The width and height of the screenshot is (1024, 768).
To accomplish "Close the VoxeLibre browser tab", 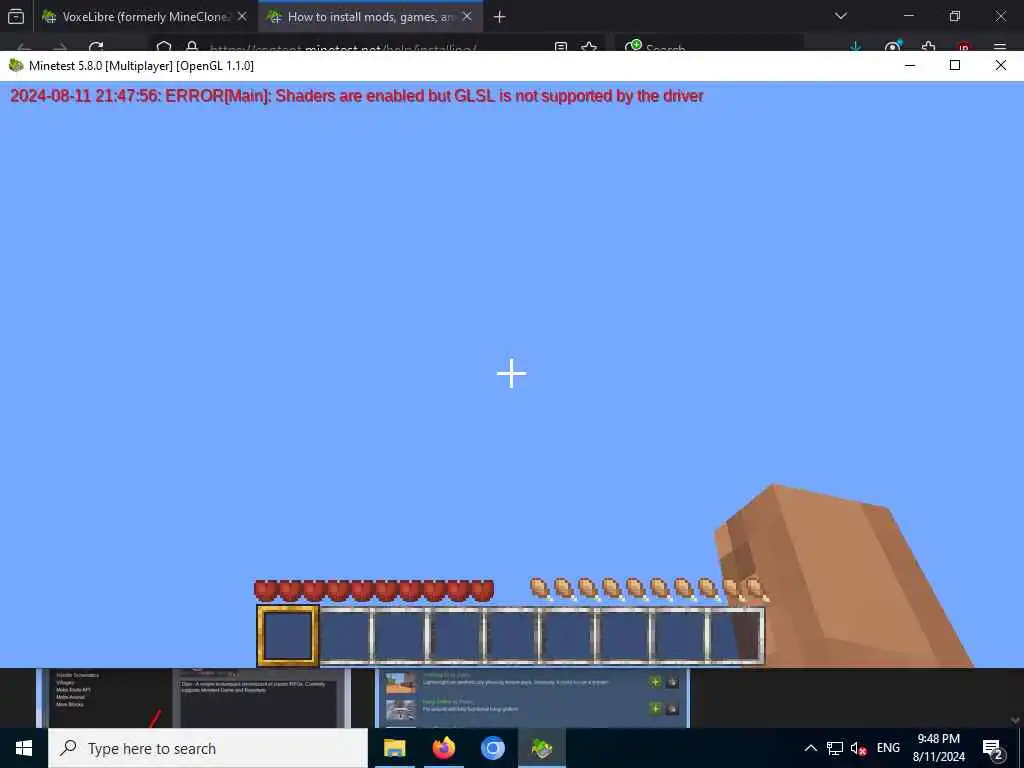I will click(x=242, y=17).
